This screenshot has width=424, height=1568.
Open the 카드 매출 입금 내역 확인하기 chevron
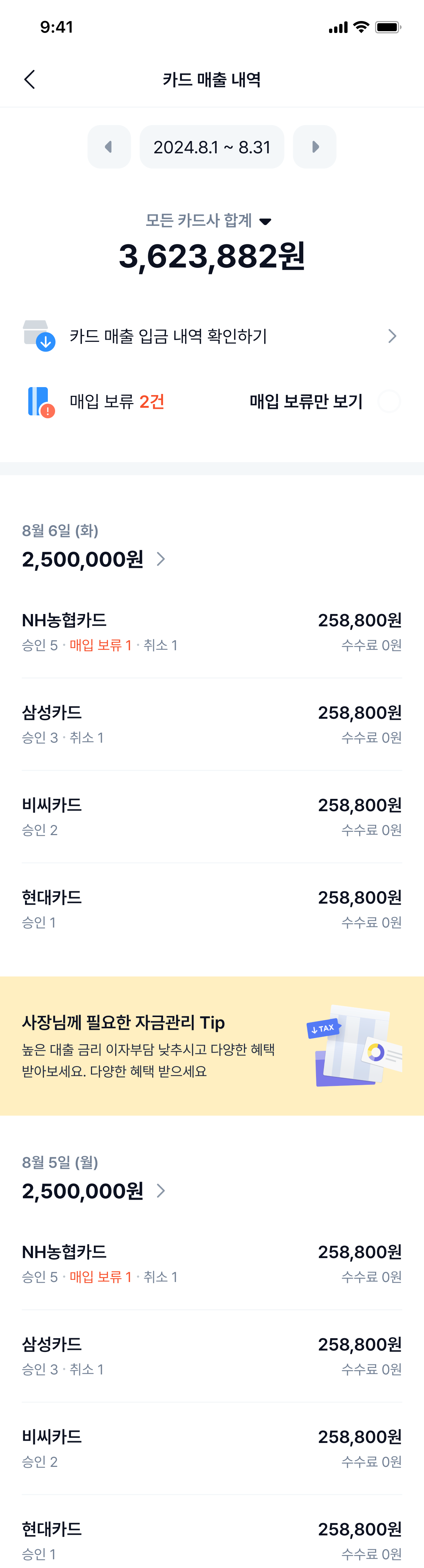point(392,336)
